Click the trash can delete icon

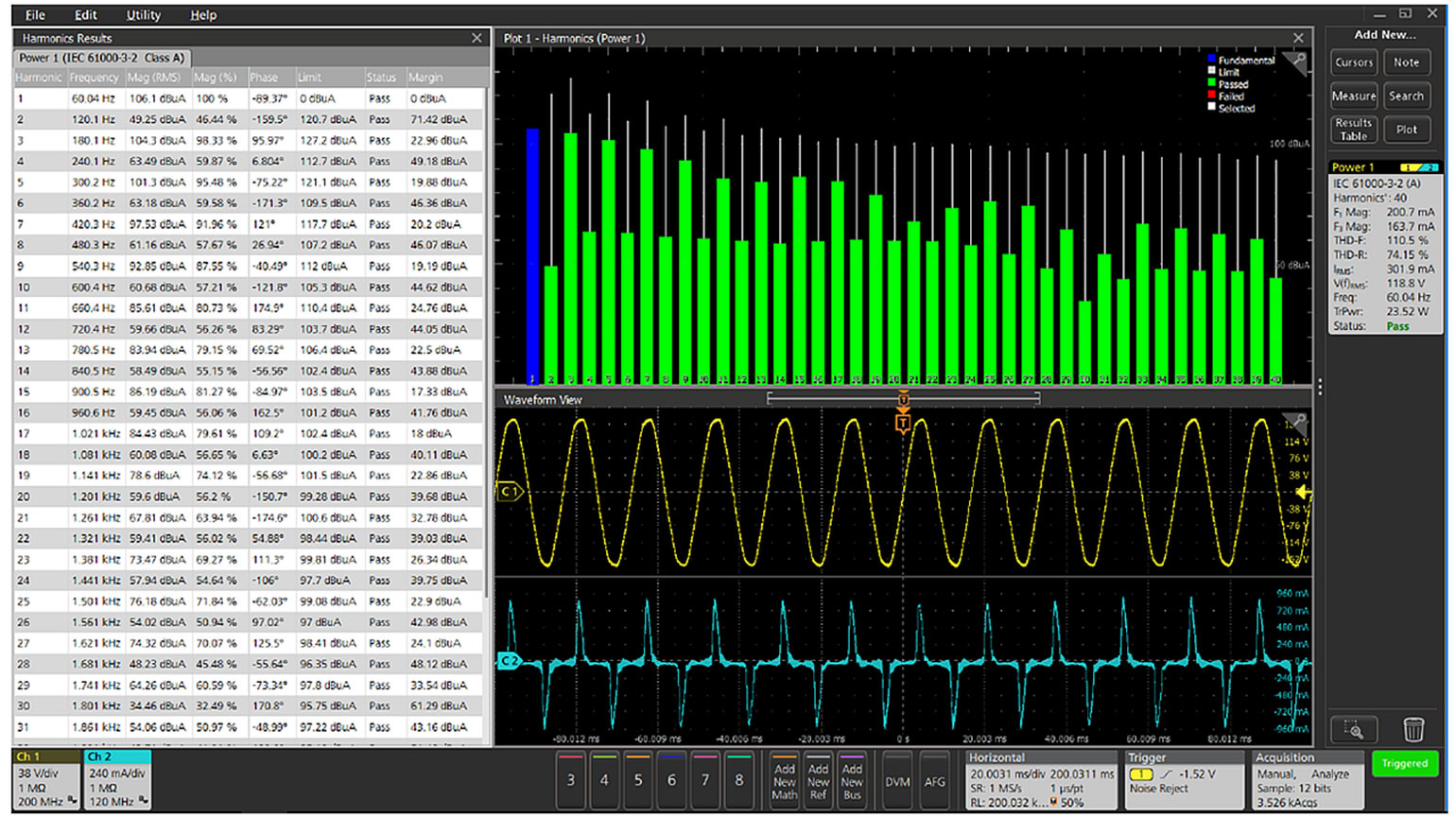(1413, 729)
